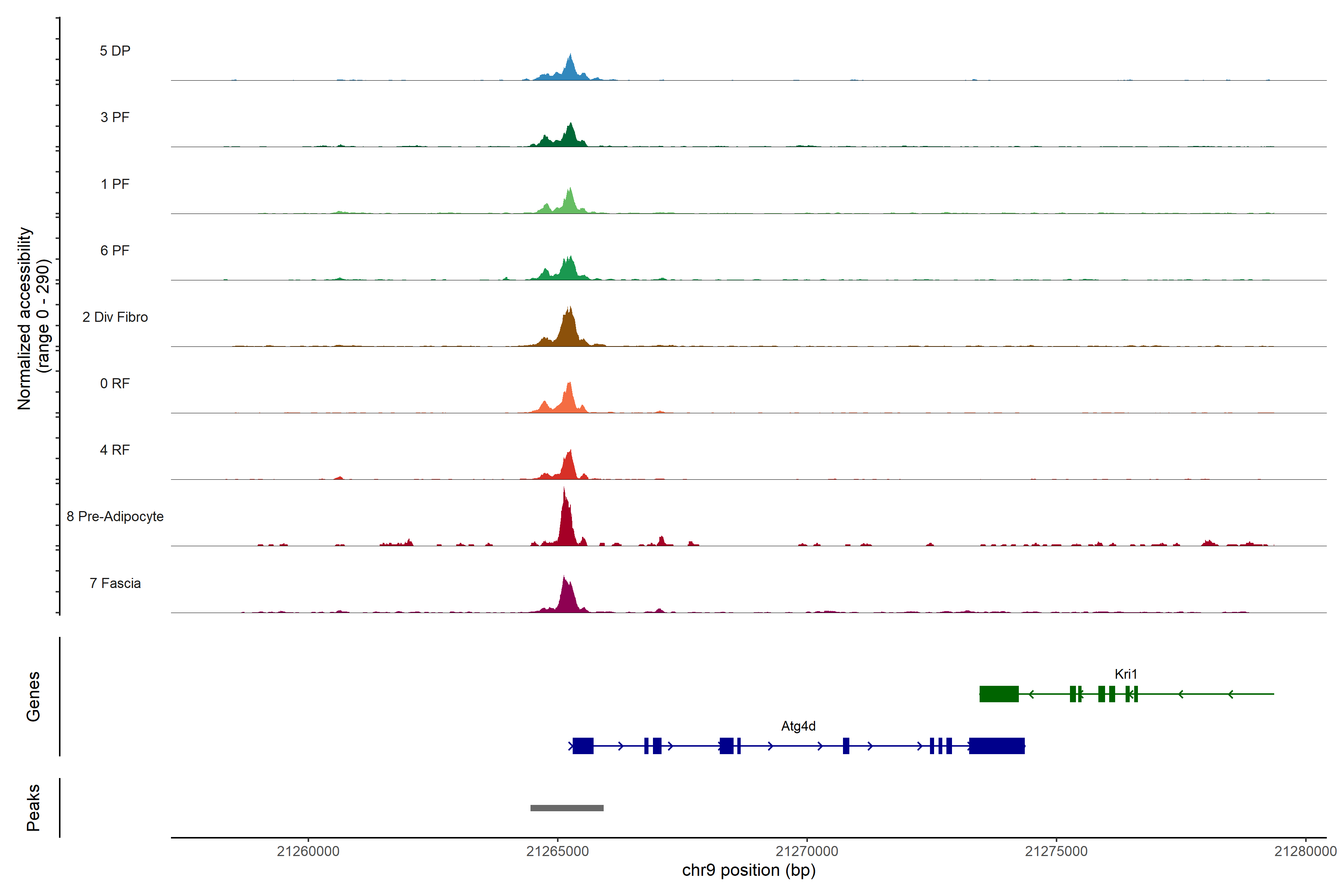Click the 0 RF track label
Image resolution: width=1344 pixels, height=896 pixels.
coord(115,383)
